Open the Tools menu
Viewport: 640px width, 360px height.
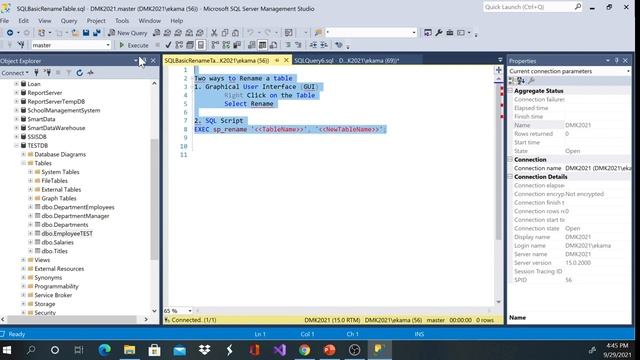tap(122, 21)
